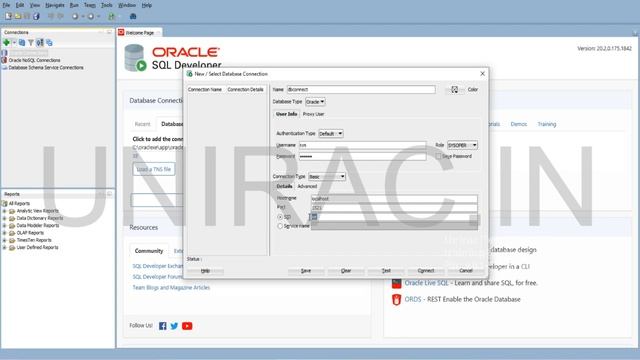The image size is (640, 360).
Task: Click the green SQL Worksheet toolbar icon
Action: click(x=111, y=17)
